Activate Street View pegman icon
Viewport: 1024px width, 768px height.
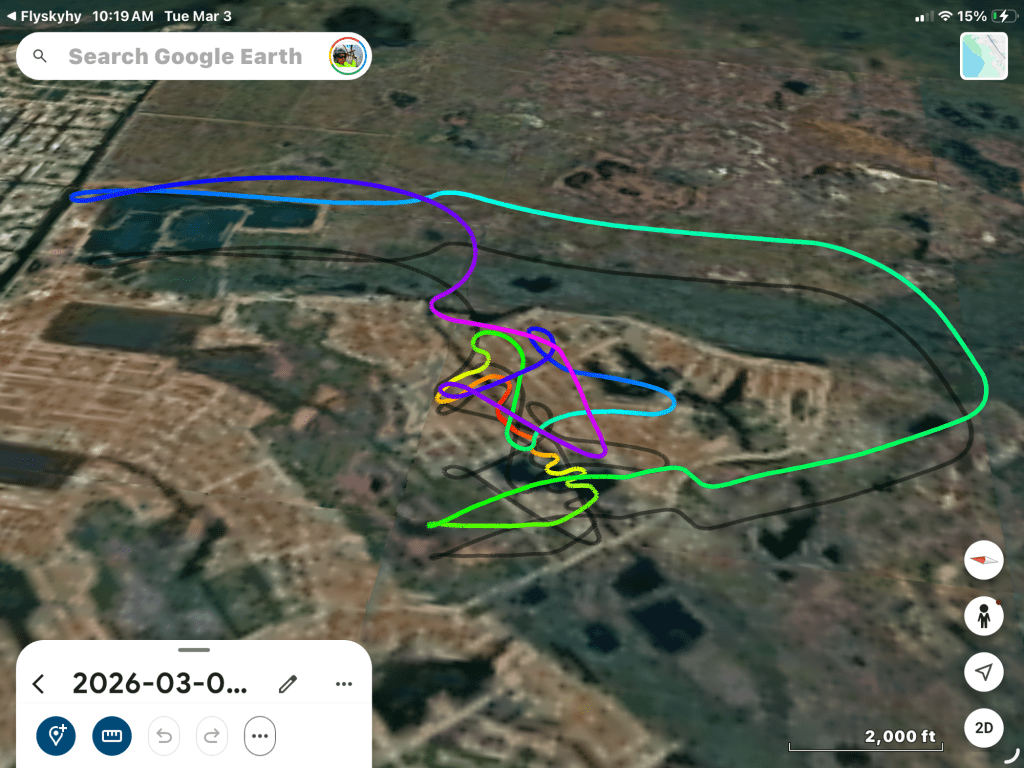pyautogui.click(x=984, y=615)
